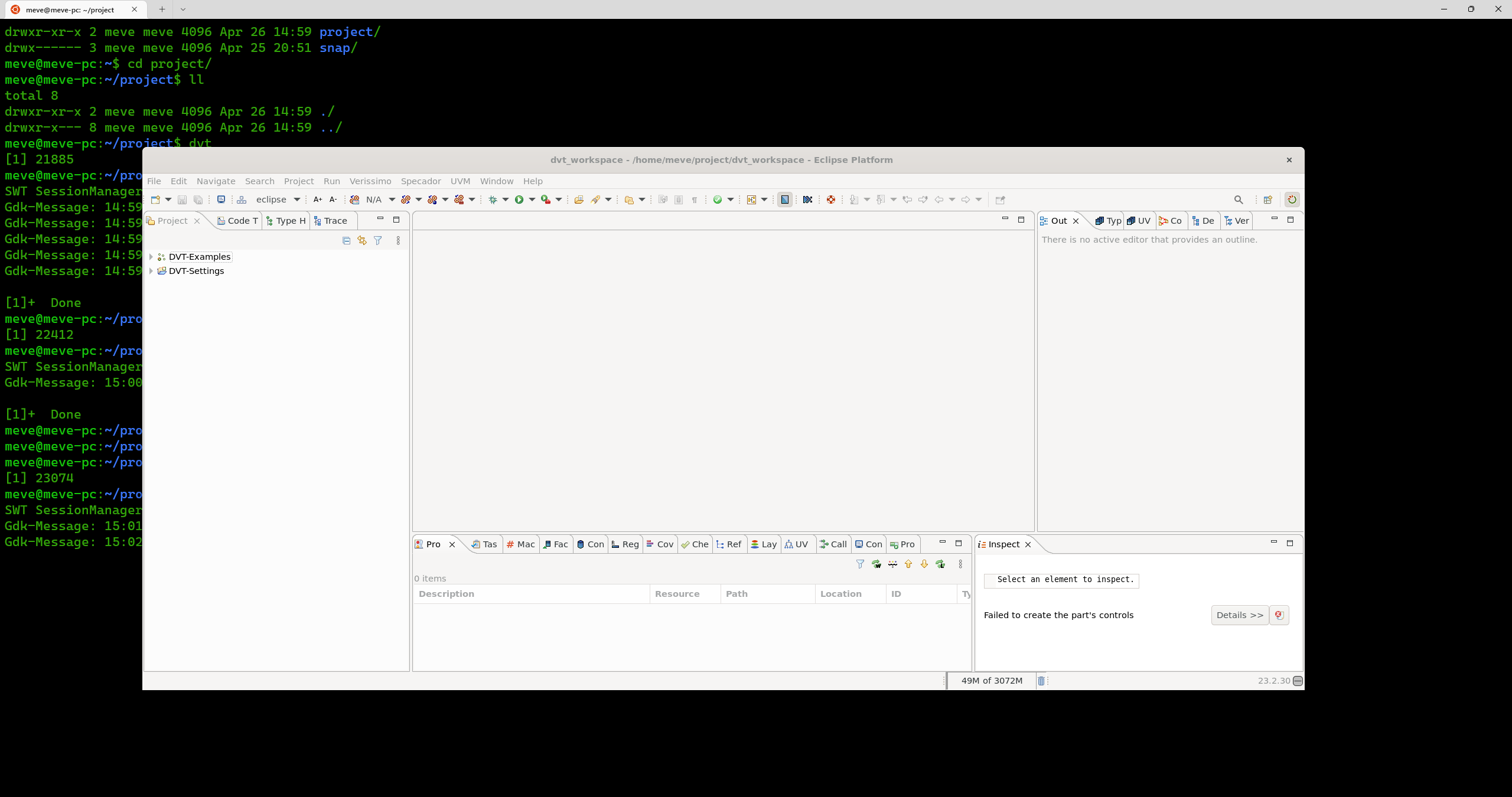Screen dimensions: 1512x797
Task: Click the heap status memory bar
Action: [992, 681]
